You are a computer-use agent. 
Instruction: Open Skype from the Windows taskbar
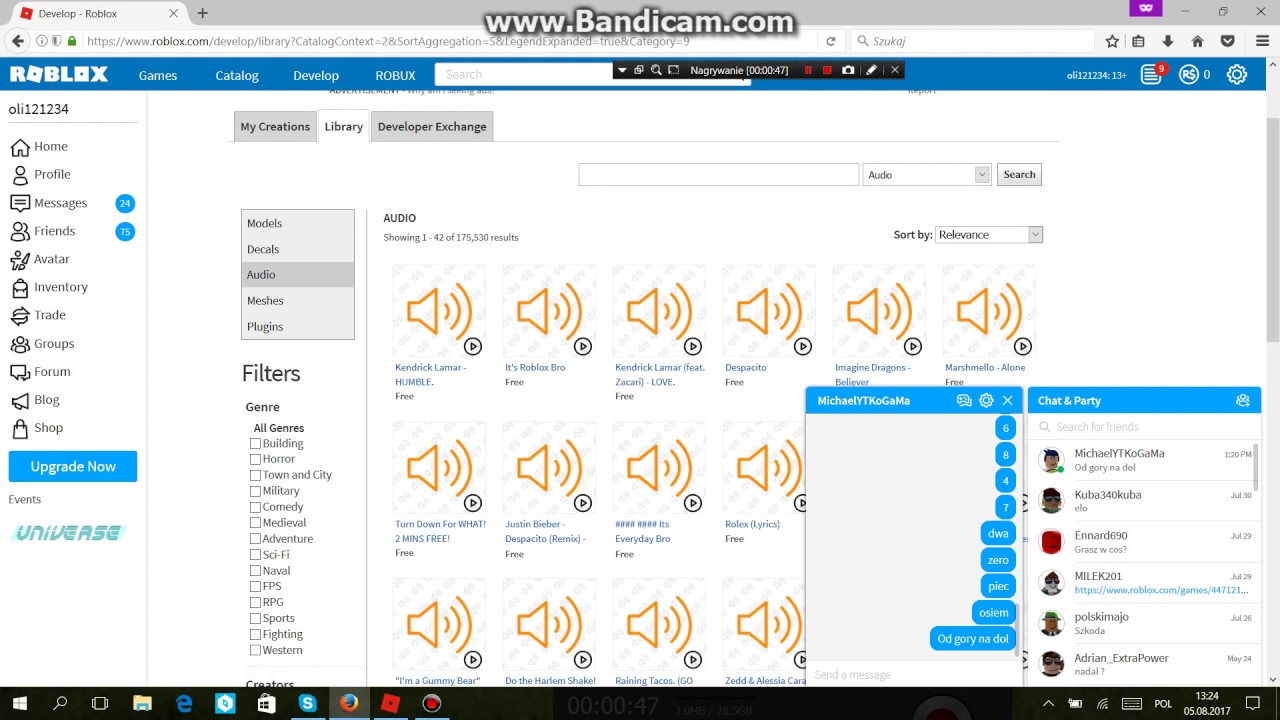pos(307,703)
